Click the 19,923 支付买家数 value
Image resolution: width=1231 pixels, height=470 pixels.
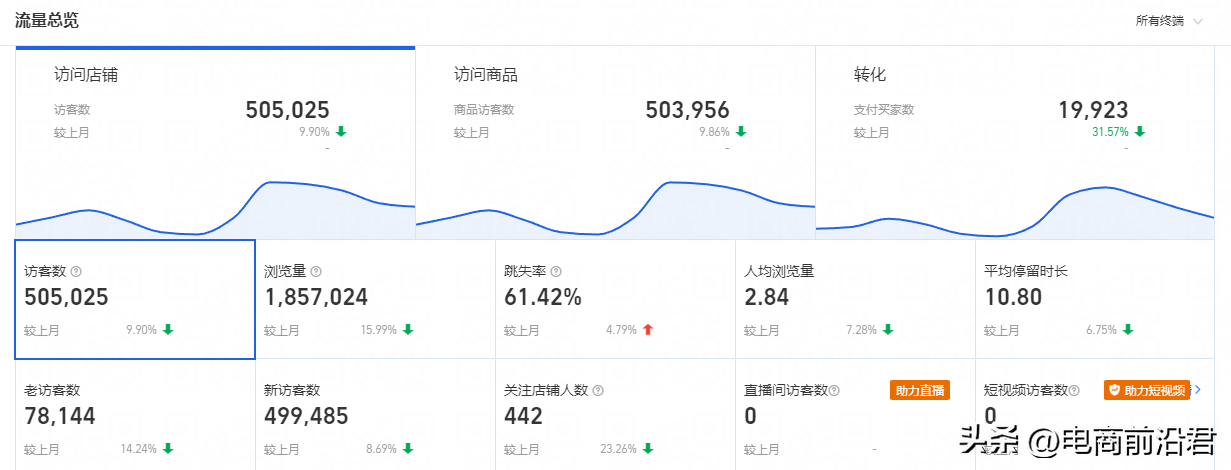click(x=1093, y=110)
